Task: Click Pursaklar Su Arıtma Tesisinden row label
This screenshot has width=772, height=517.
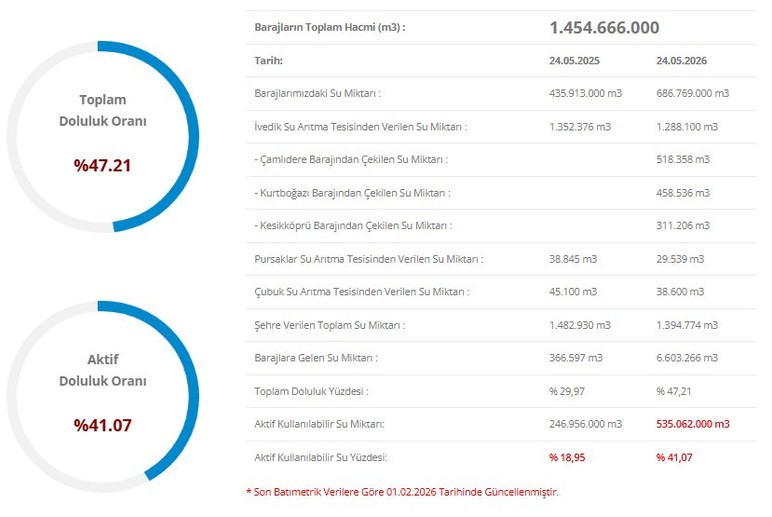Action: 369,259
